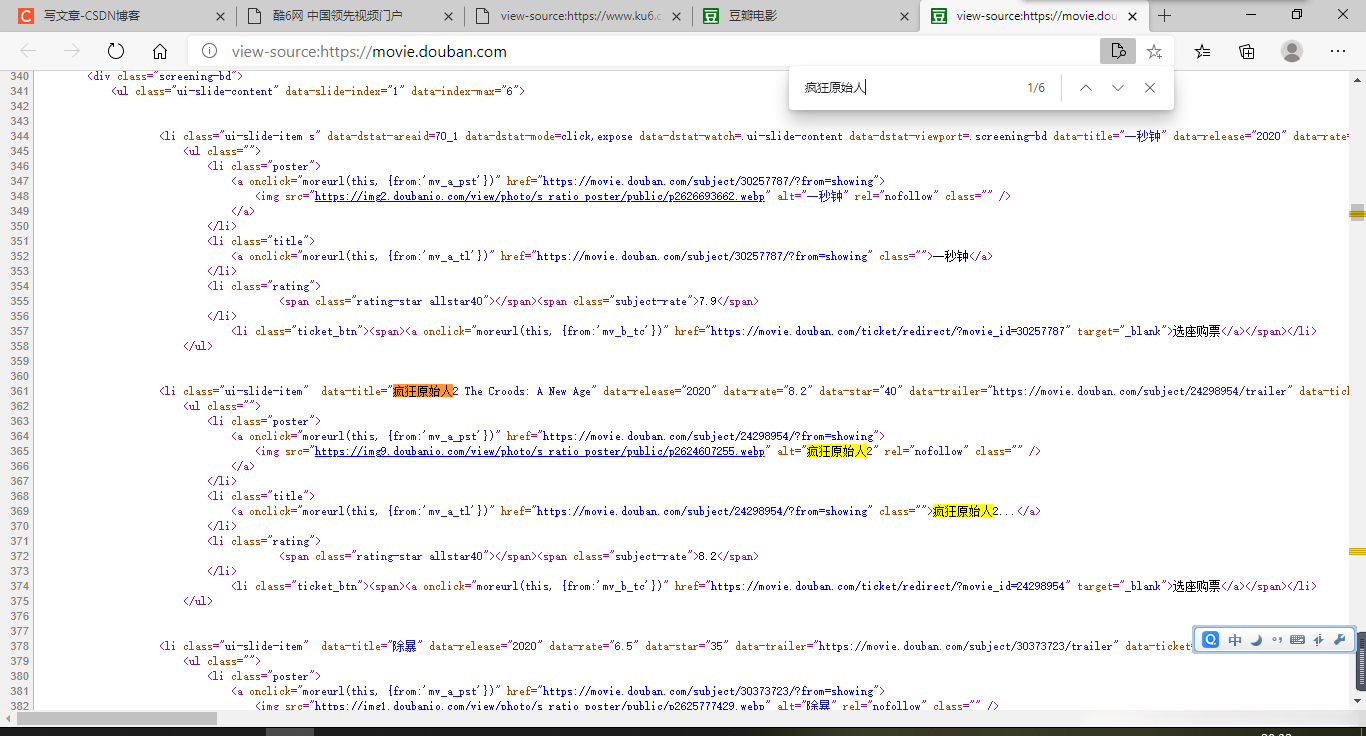Open the favorites list
The image size is (1366, 736).
1202,52
